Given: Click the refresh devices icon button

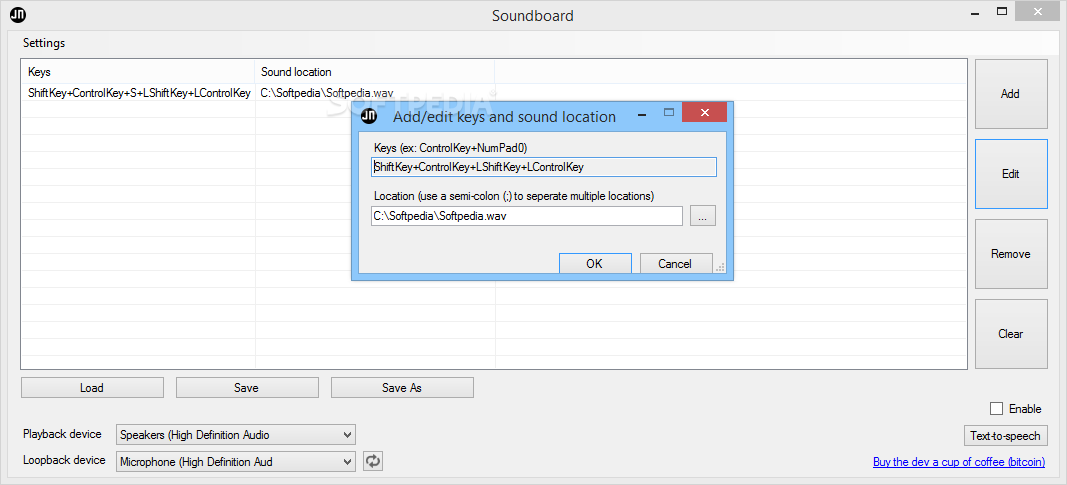Looking at the screenshot, I should click(372, 461).
